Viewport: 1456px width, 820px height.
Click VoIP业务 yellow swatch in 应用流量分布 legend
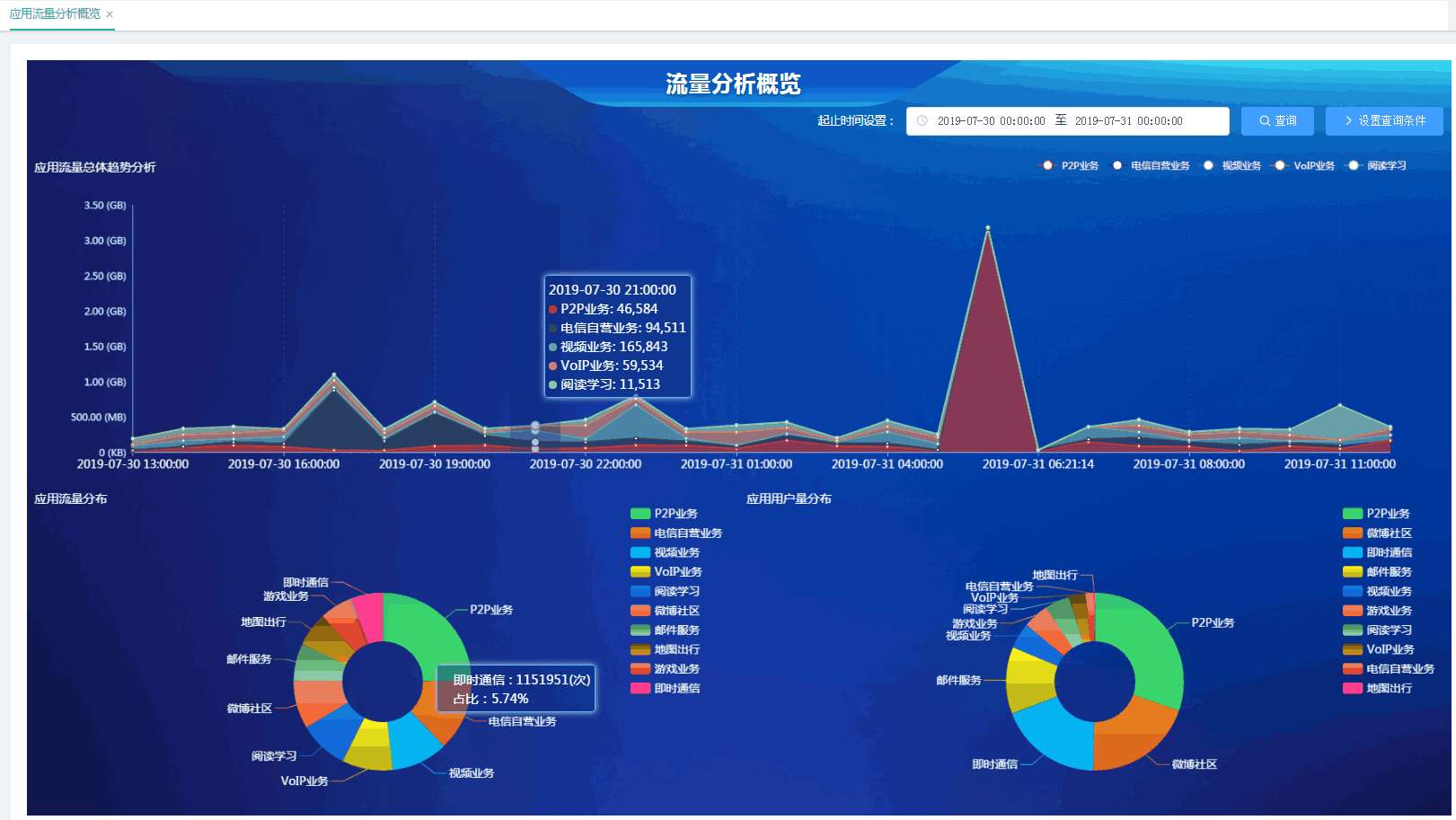click(640, 572)
